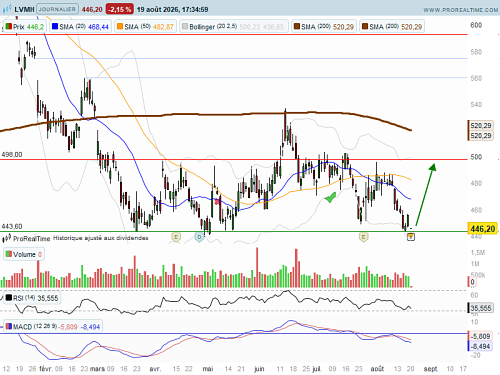Click the 443,60 support level label
The width and height of the screenshot is (500, 375).
pos(12,227)
